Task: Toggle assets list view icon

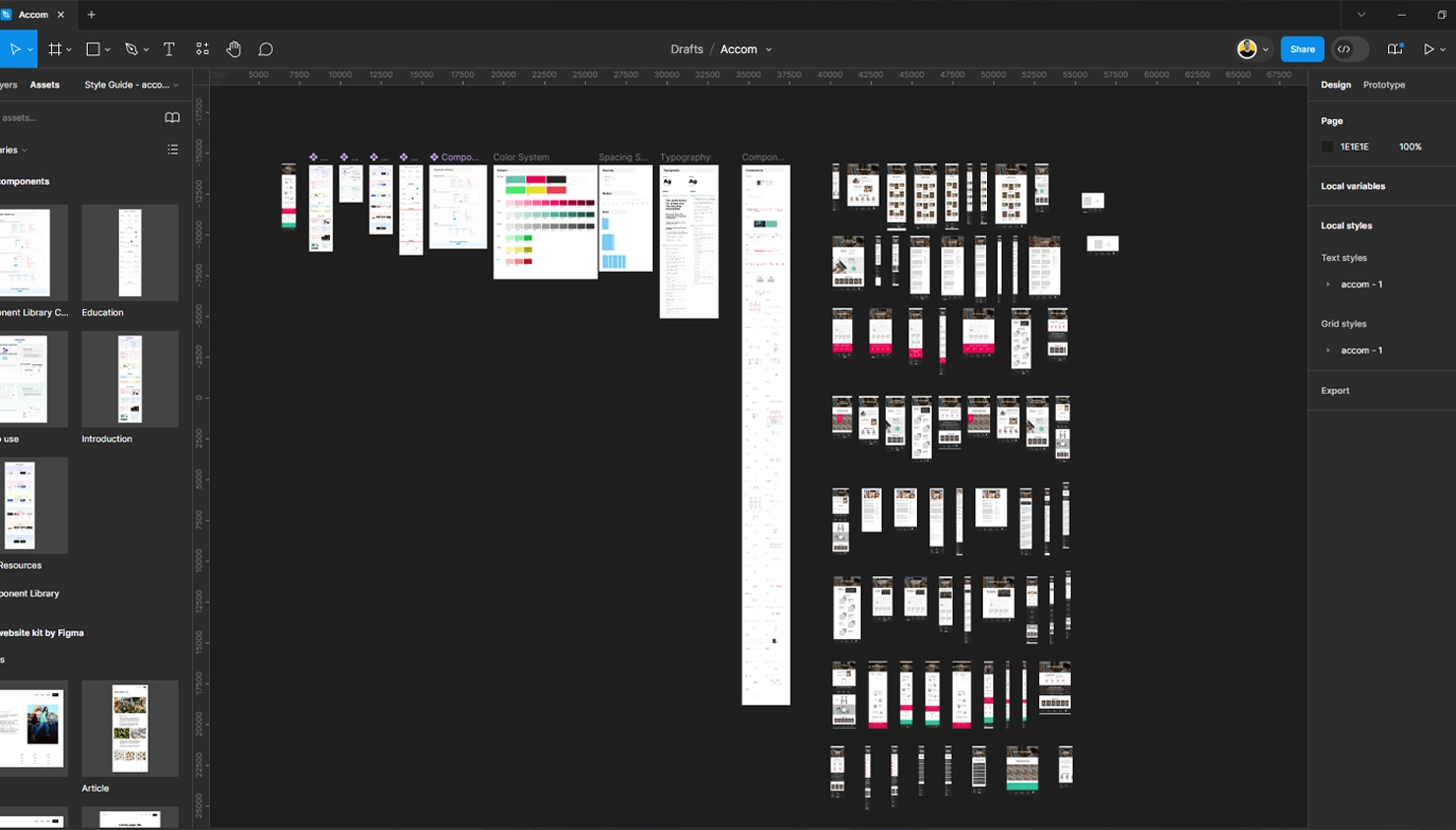Action: pos(172,150)
